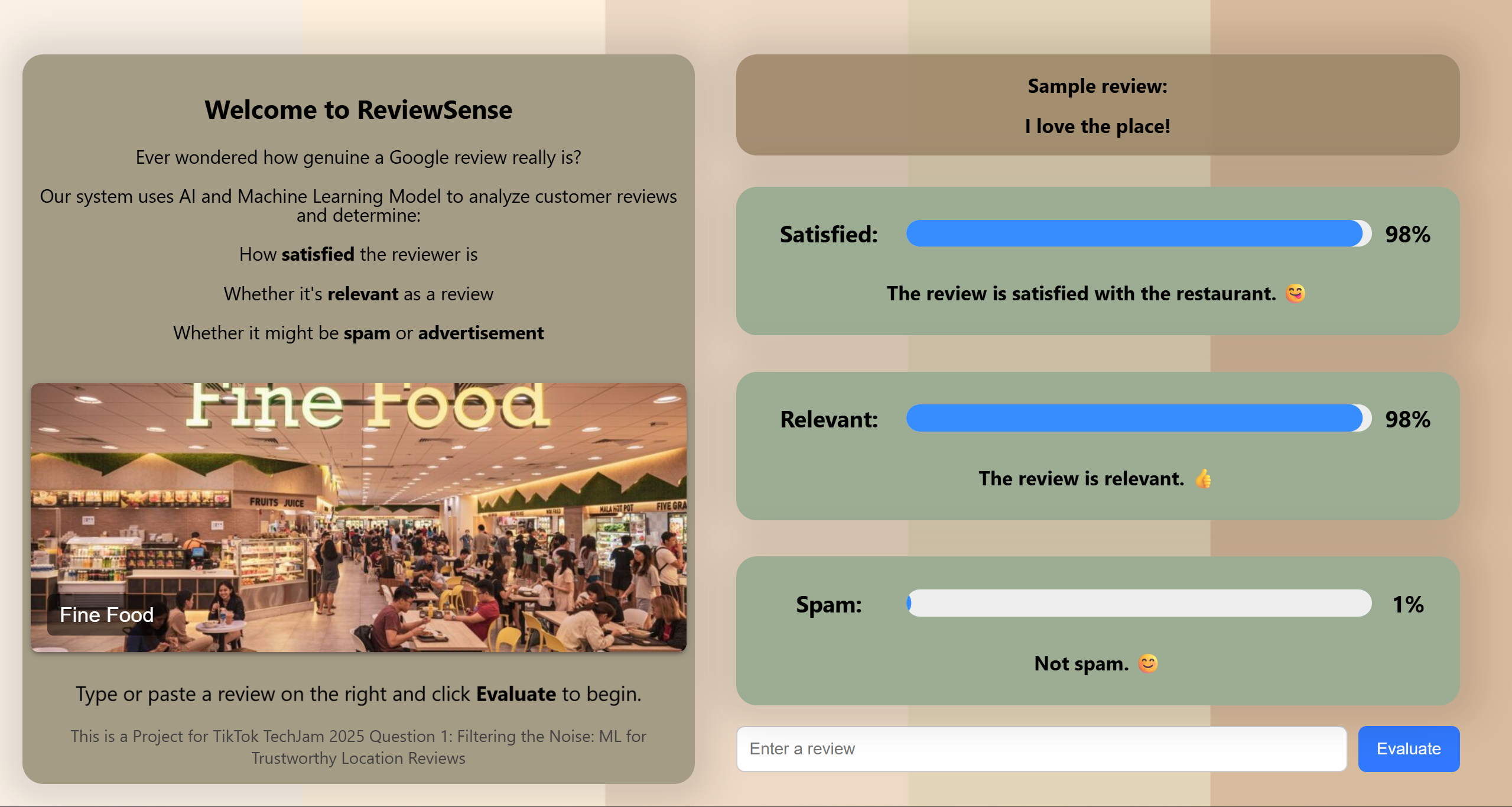
Task: Click the thumbs up emoji icon
Action: click(x=1203, y=478)
